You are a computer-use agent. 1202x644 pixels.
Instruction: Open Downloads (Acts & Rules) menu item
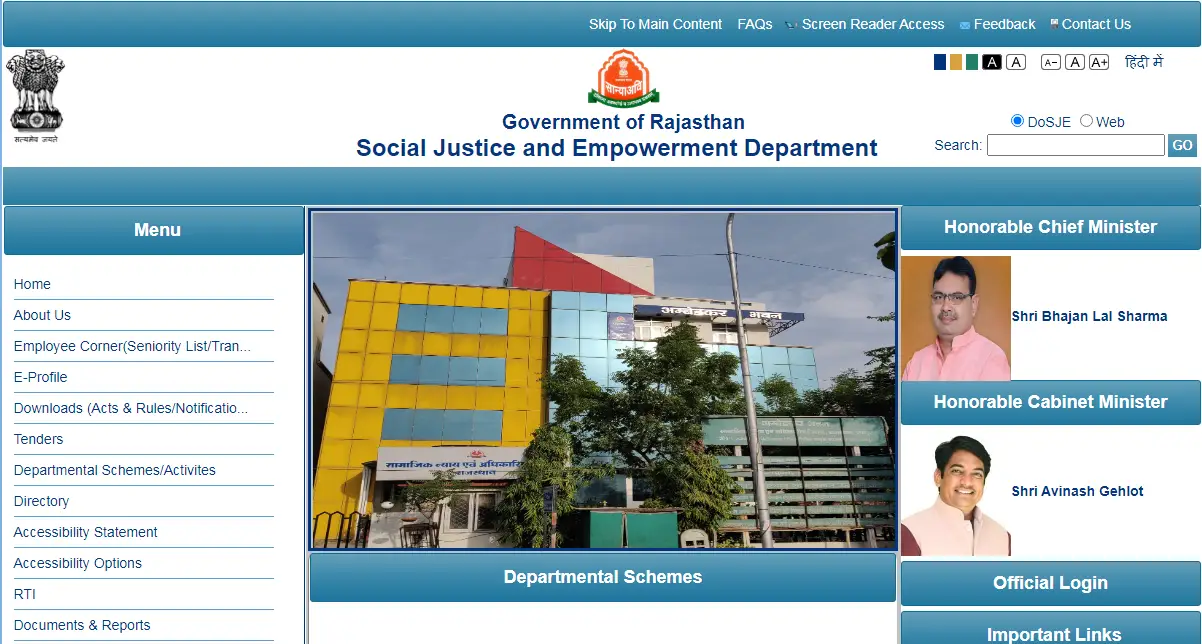point(131,408)
